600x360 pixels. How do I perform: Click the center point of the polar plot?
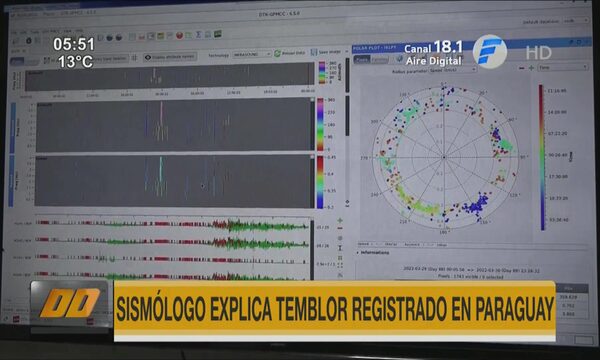pyautogui.click(x=444, y=157)
